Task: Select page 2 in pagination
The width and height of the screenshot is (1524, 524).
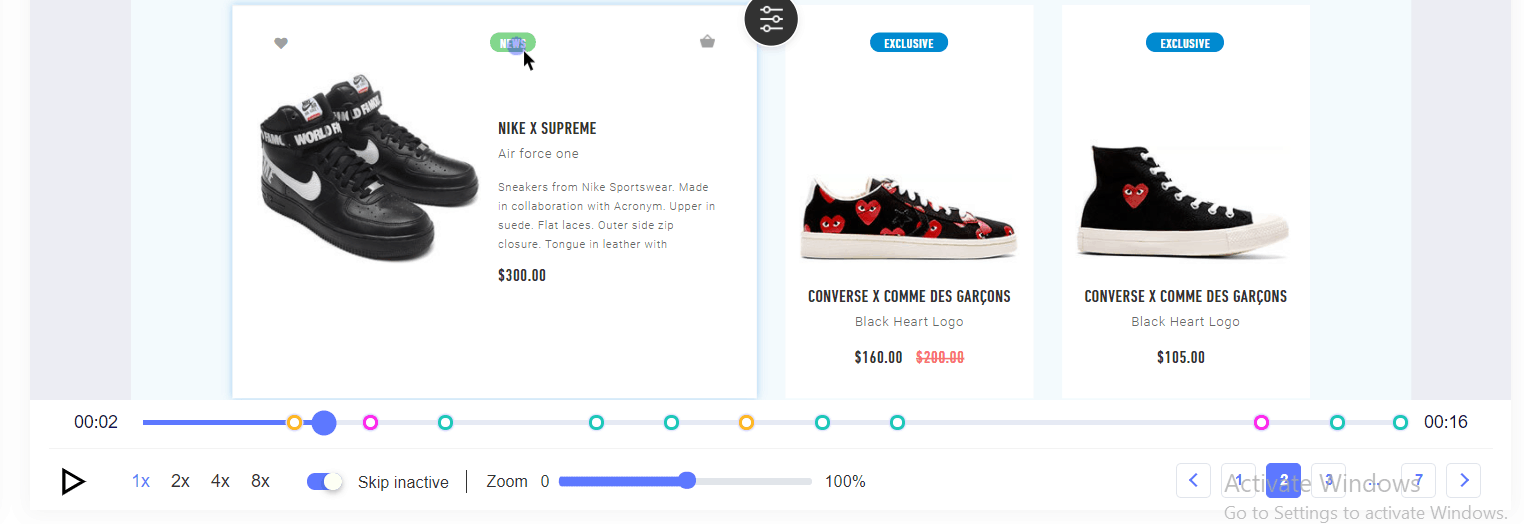Action: coord(1283,481)
